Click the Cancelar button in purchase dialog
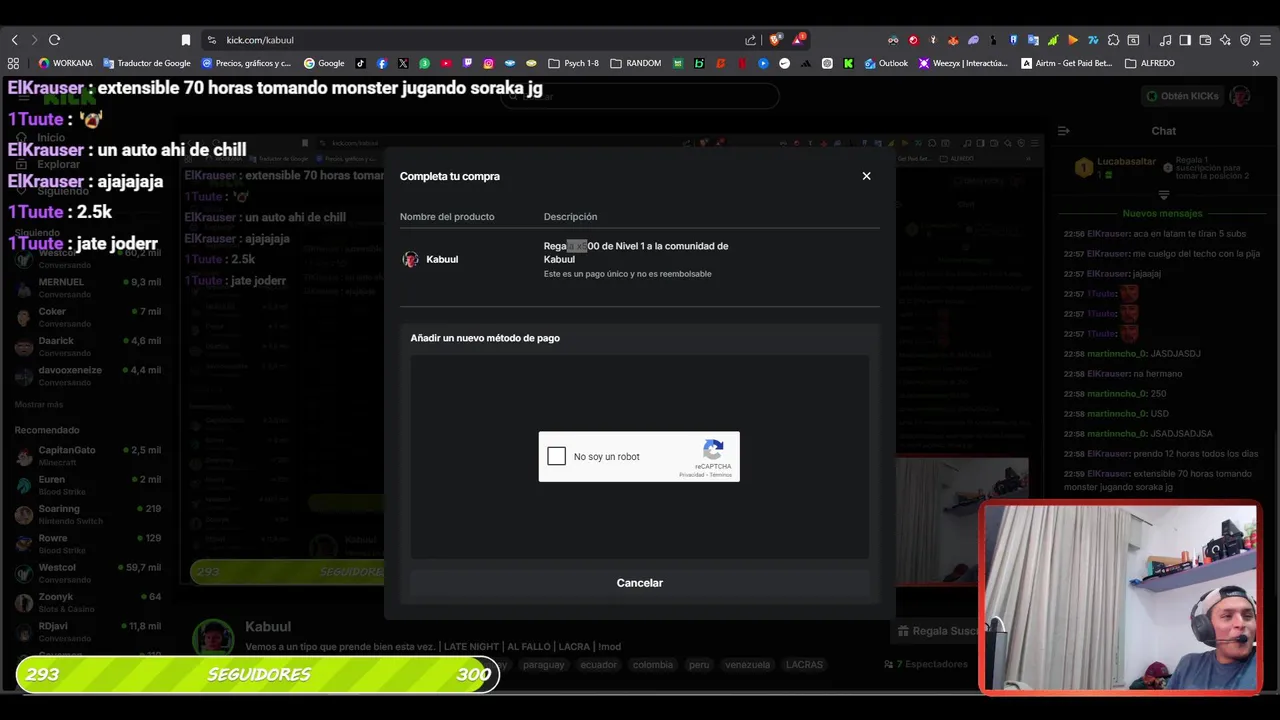Image resolution: width=1280 pixels, height=720 pixels. coord(640,583)
